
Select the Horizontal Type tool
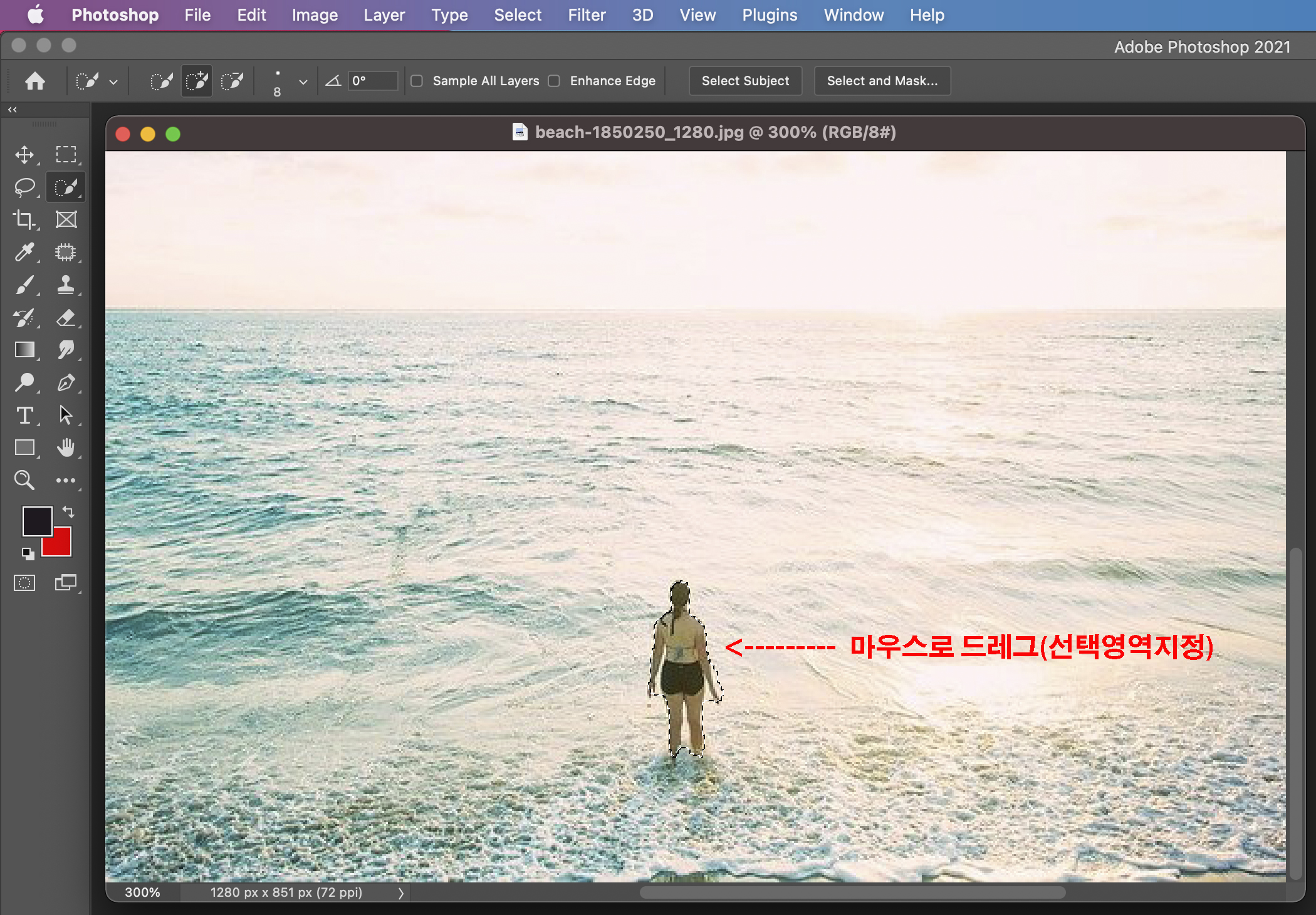click(24, 415)
